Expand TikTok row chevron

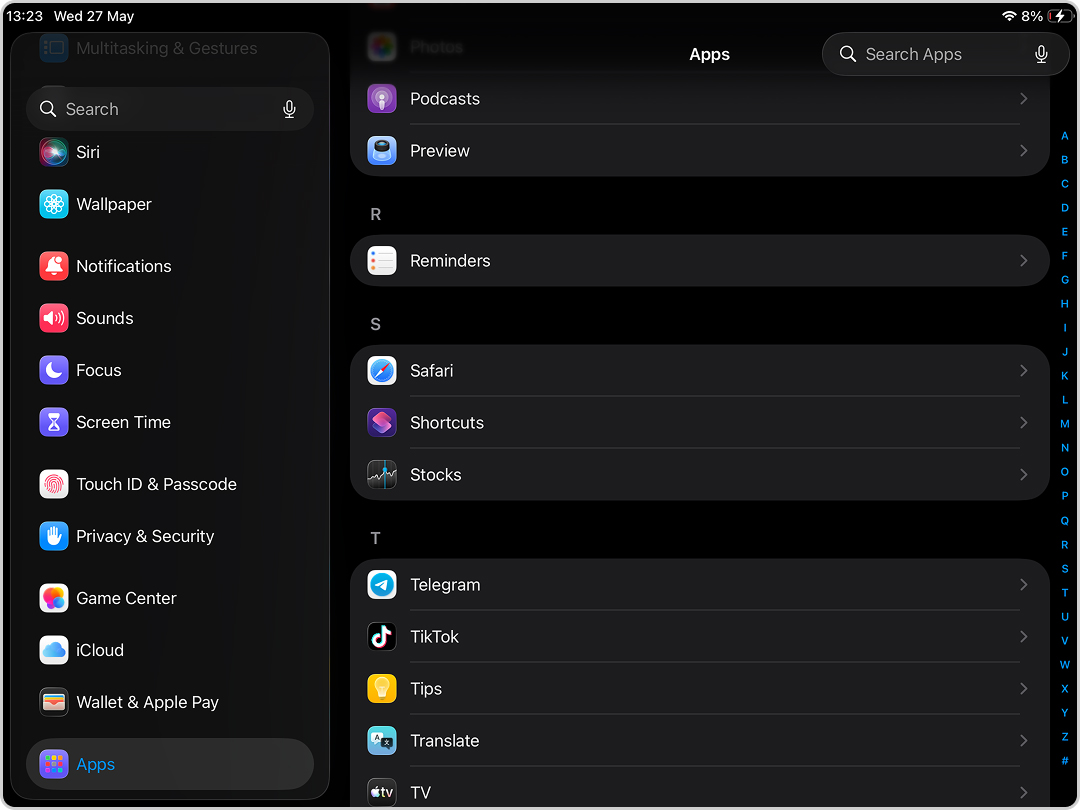[x=1024, y=636]
